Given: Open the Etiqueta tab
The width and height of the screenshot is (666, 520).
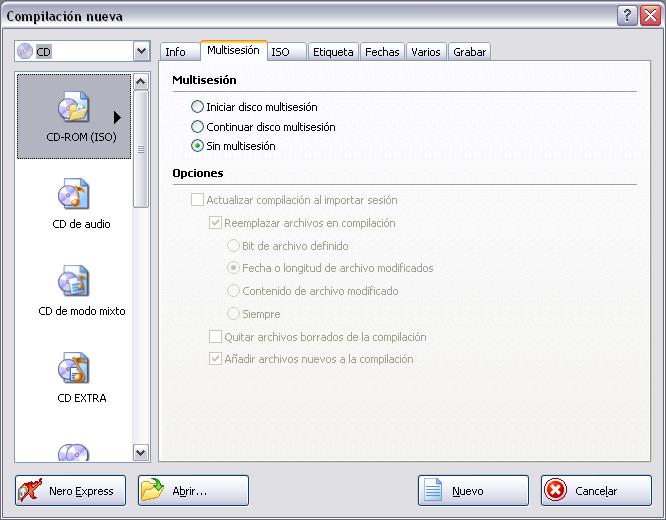Looking at the screenshot, I should tap(333, 52).
